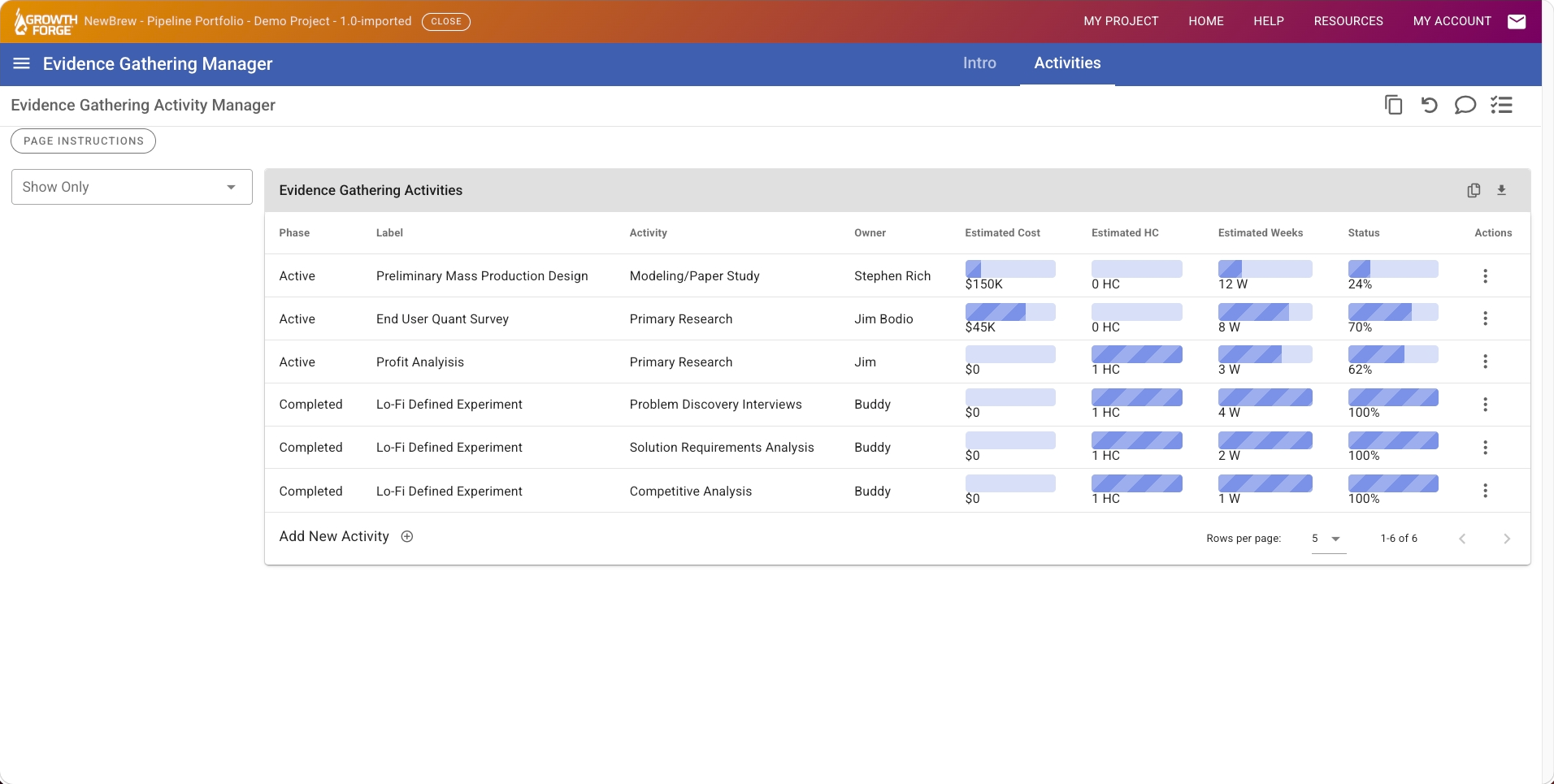This screenshot has height=784, width=1554.
Task: Click the Growth Forge logo
Action: pos(46,22)
